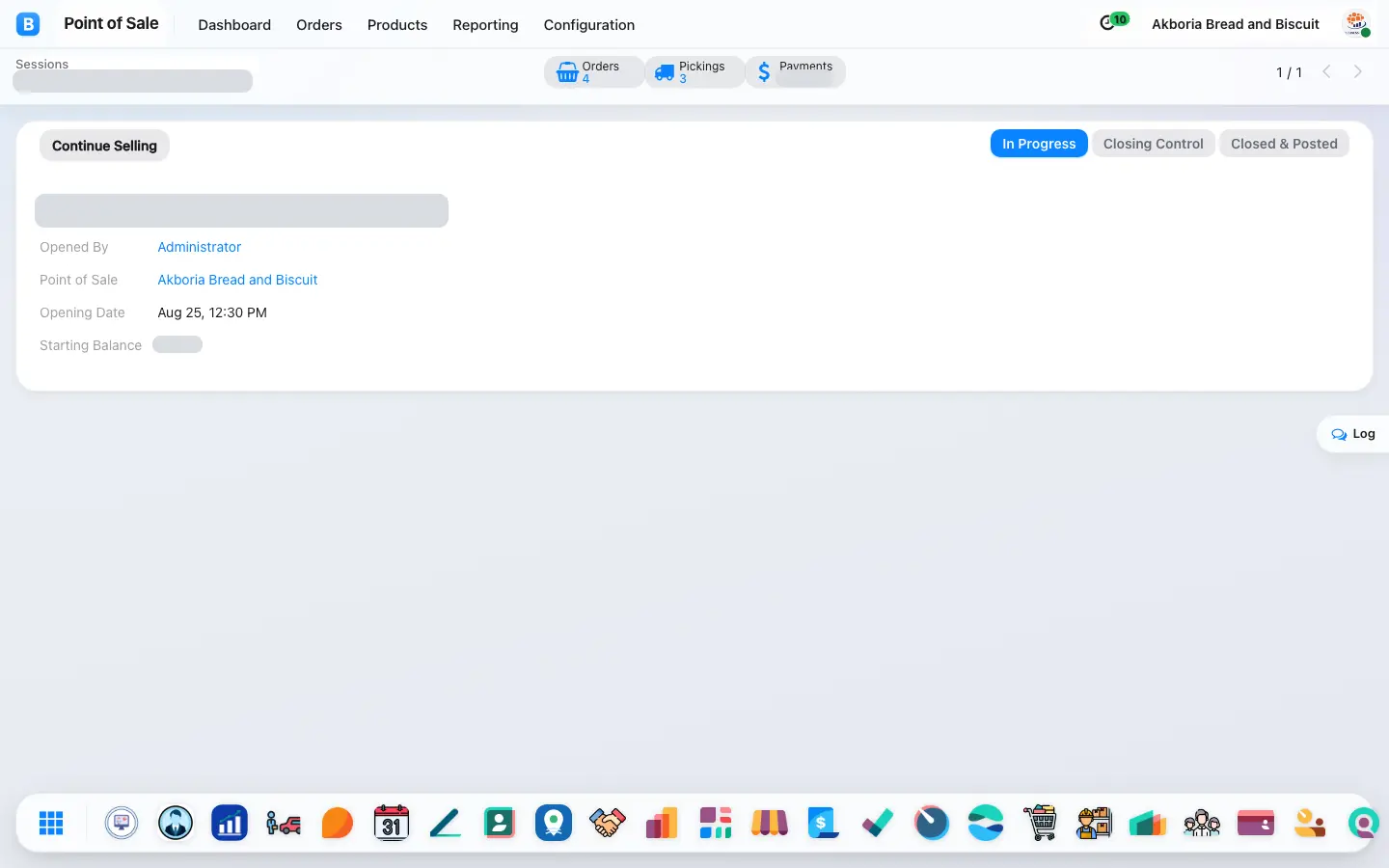Click the green contacts card dock icon
Screen dimensions: 1389x868
(500, 823)
